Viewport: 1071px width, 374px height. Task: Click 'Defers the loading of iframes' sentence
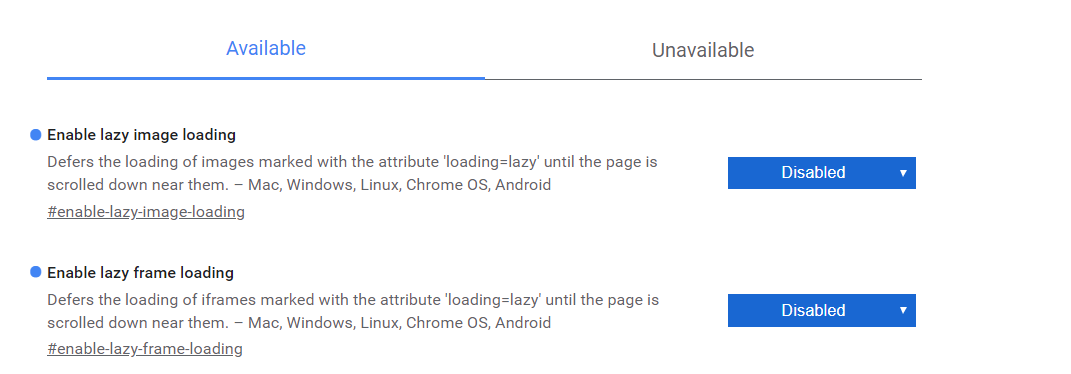353,311
